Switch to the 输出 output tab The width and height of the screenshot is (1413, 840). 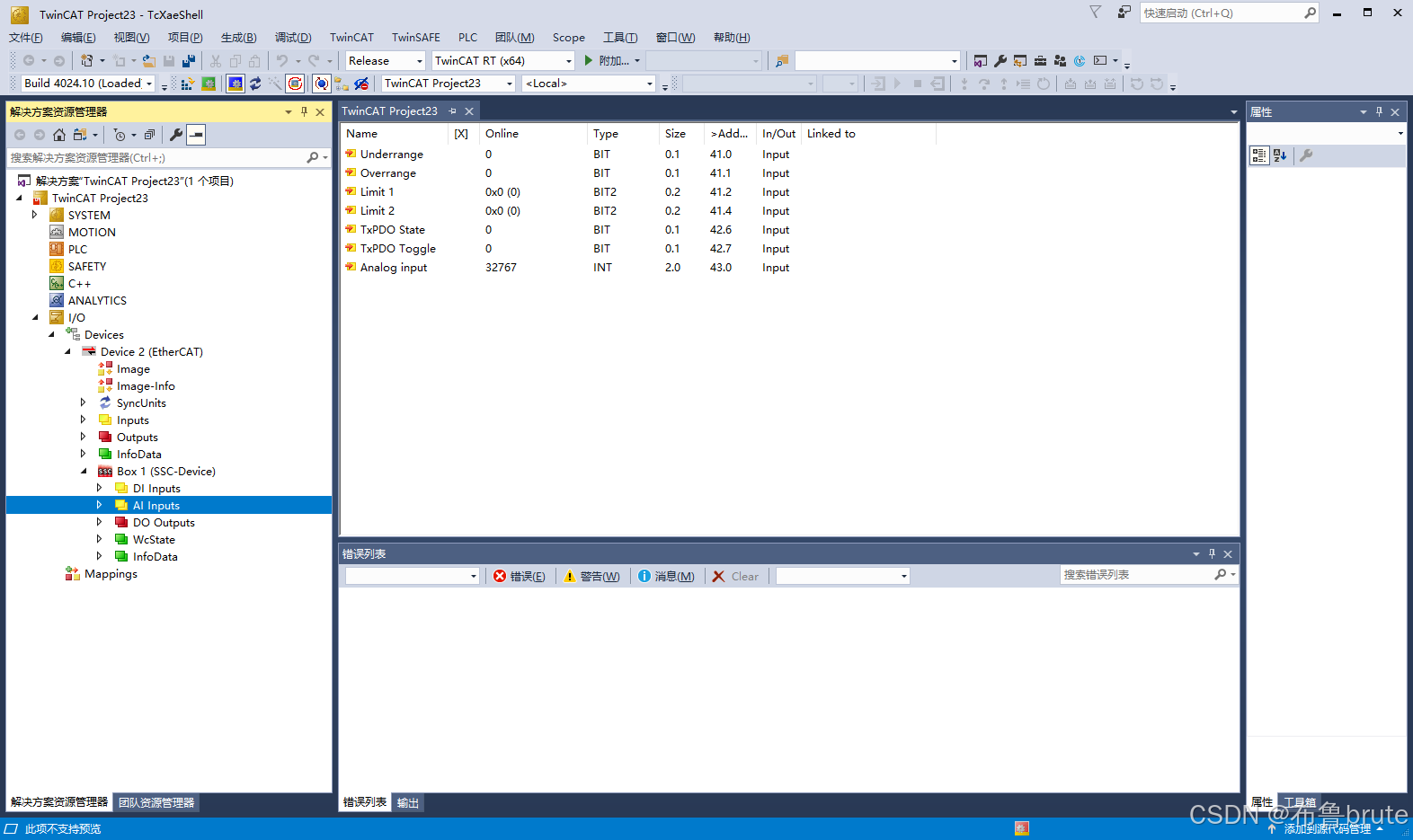pyautogui.click(x=408, y=803)
